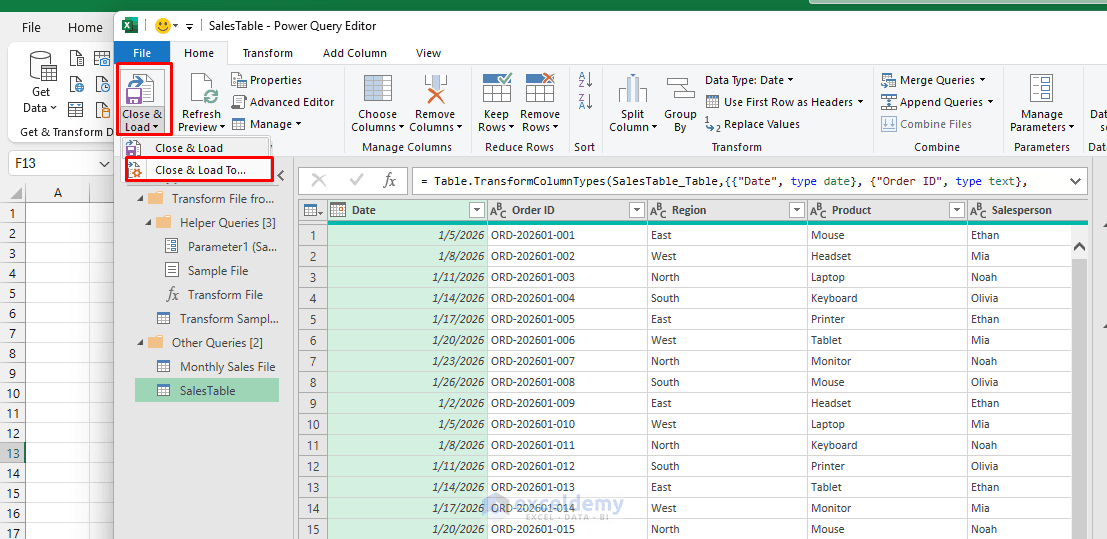Viewport: 1107px width, 539px height.
Task: Open the Product column filter dropdown
Action: click(x=957, y=210)
